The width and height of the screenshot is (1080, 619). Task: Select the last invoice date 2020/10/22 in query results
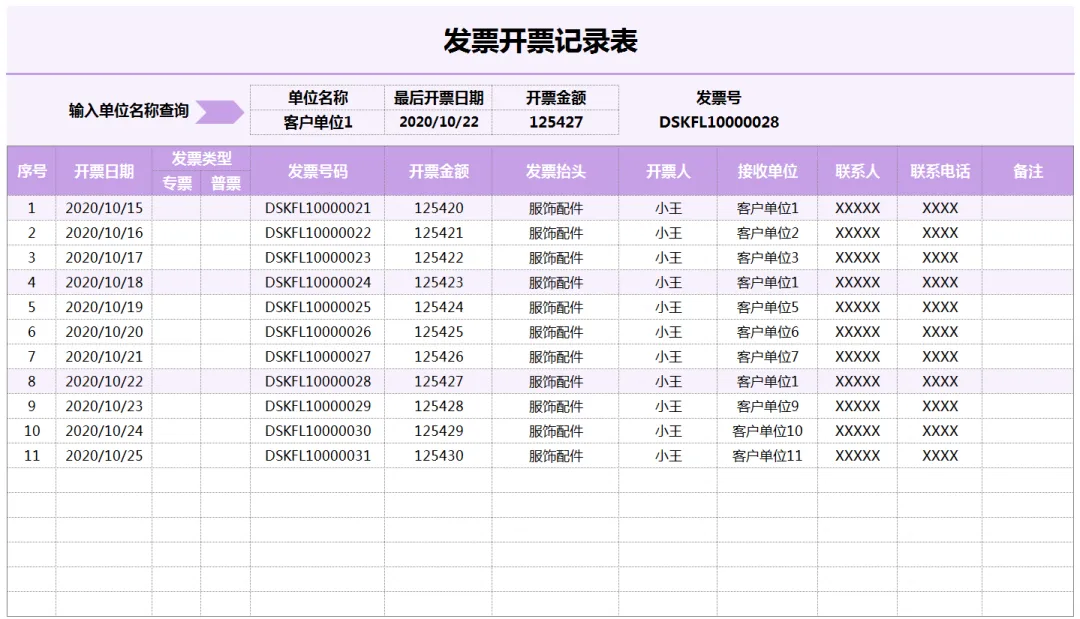tap(439, 123)
